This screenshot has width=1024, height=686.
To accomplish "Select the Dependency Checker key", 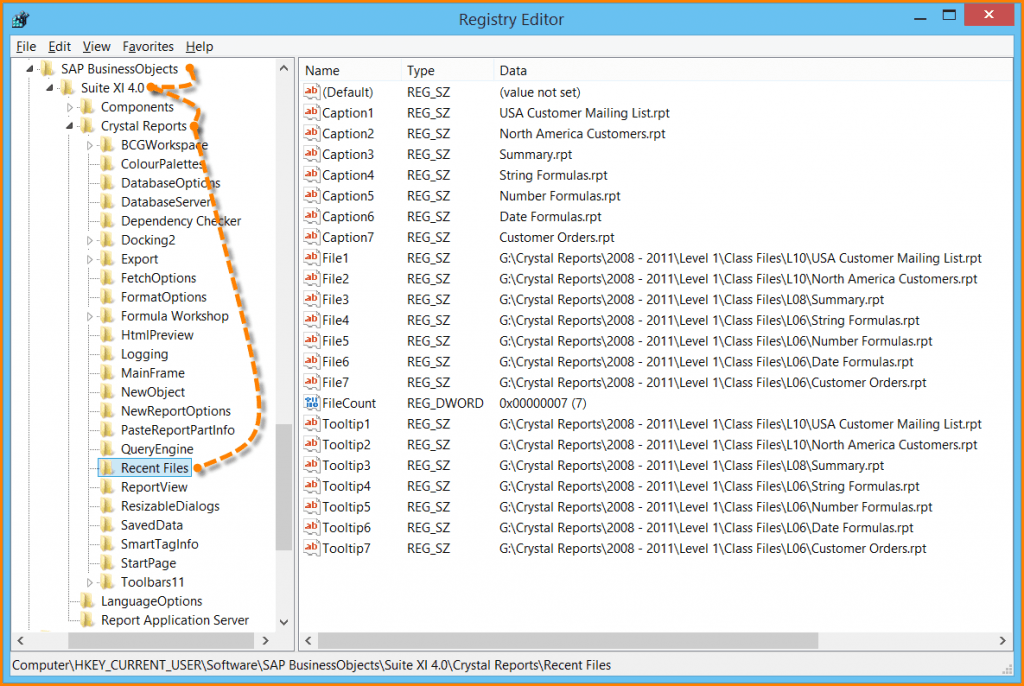I will coord(181,221).
